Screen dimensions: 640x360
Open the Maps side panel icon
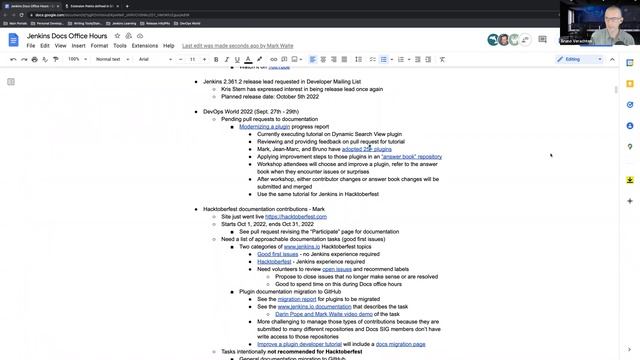[630, 147]
